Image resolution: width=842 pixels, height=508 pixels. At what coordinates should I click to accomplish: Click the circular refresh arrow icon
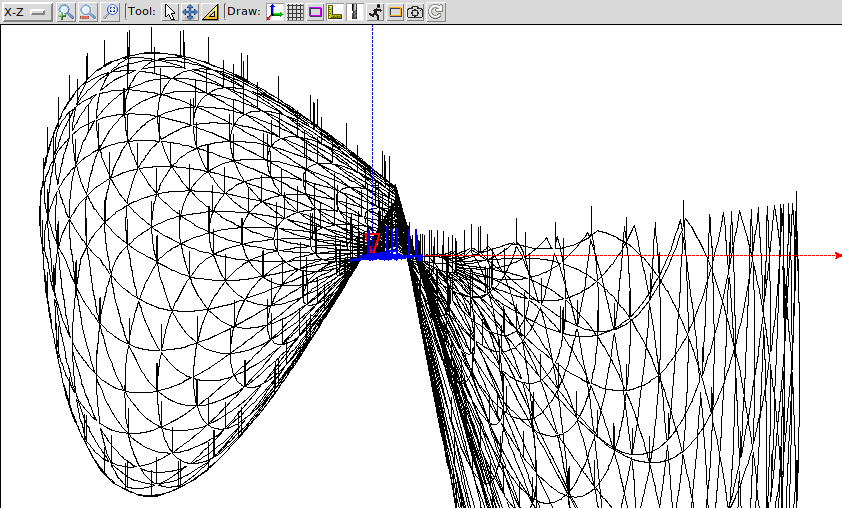tap(436, 12)
